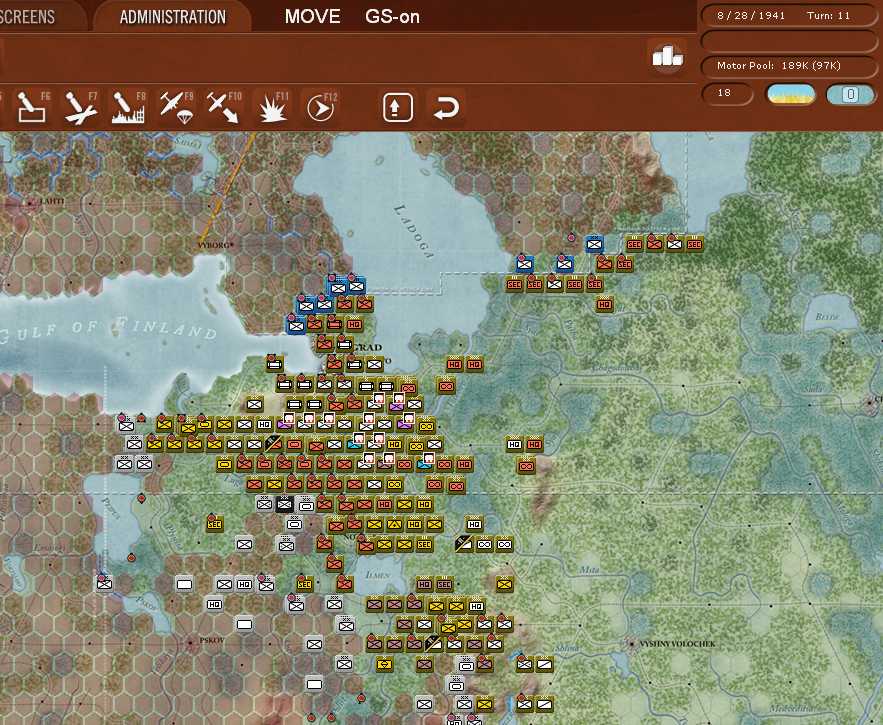
Task: Select blue Finnish counter on Gulf of Finland coast
Action: click(296, 325)
